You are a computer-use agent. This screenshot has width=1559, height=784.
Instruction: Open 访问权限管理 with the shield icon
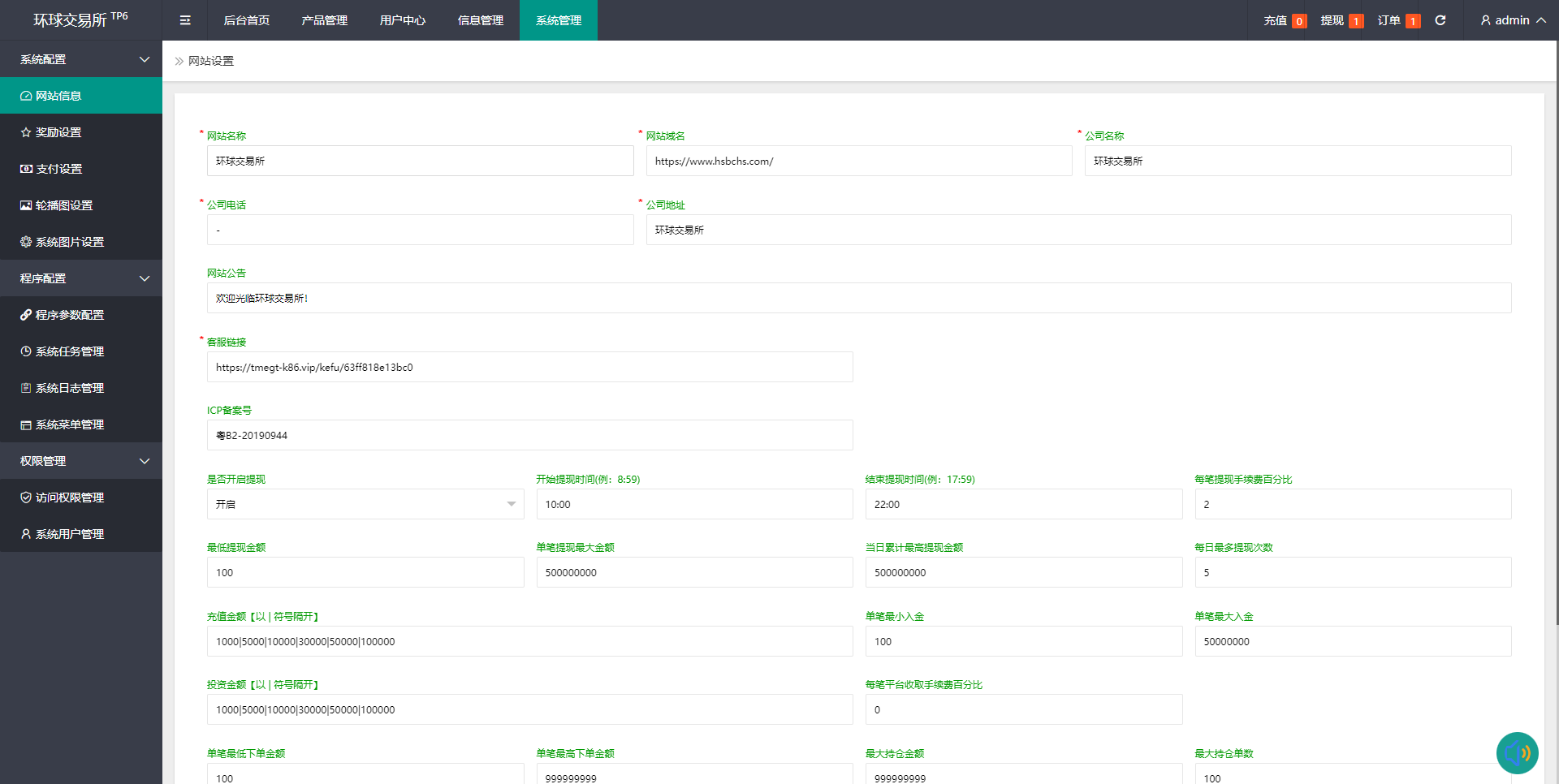coord(69,498)
